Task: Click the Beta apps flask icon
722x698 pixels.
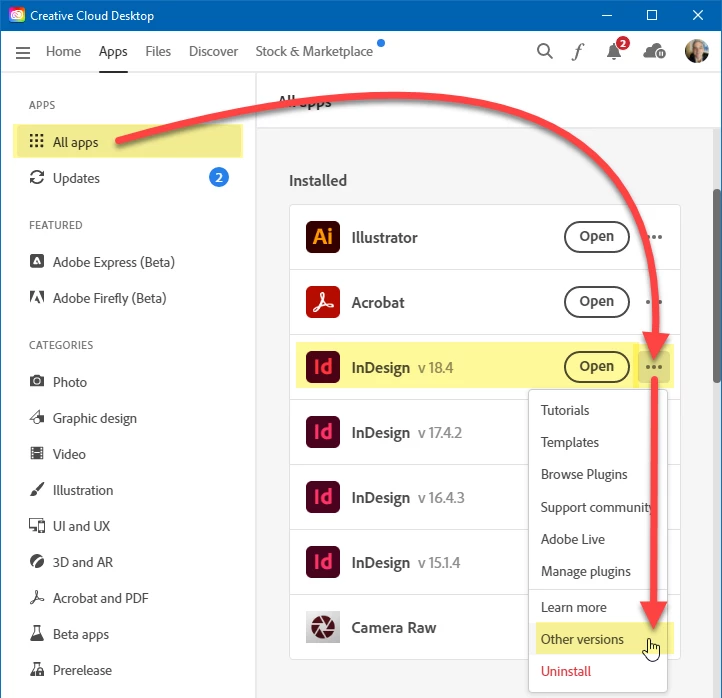Action: click(37, 634)
